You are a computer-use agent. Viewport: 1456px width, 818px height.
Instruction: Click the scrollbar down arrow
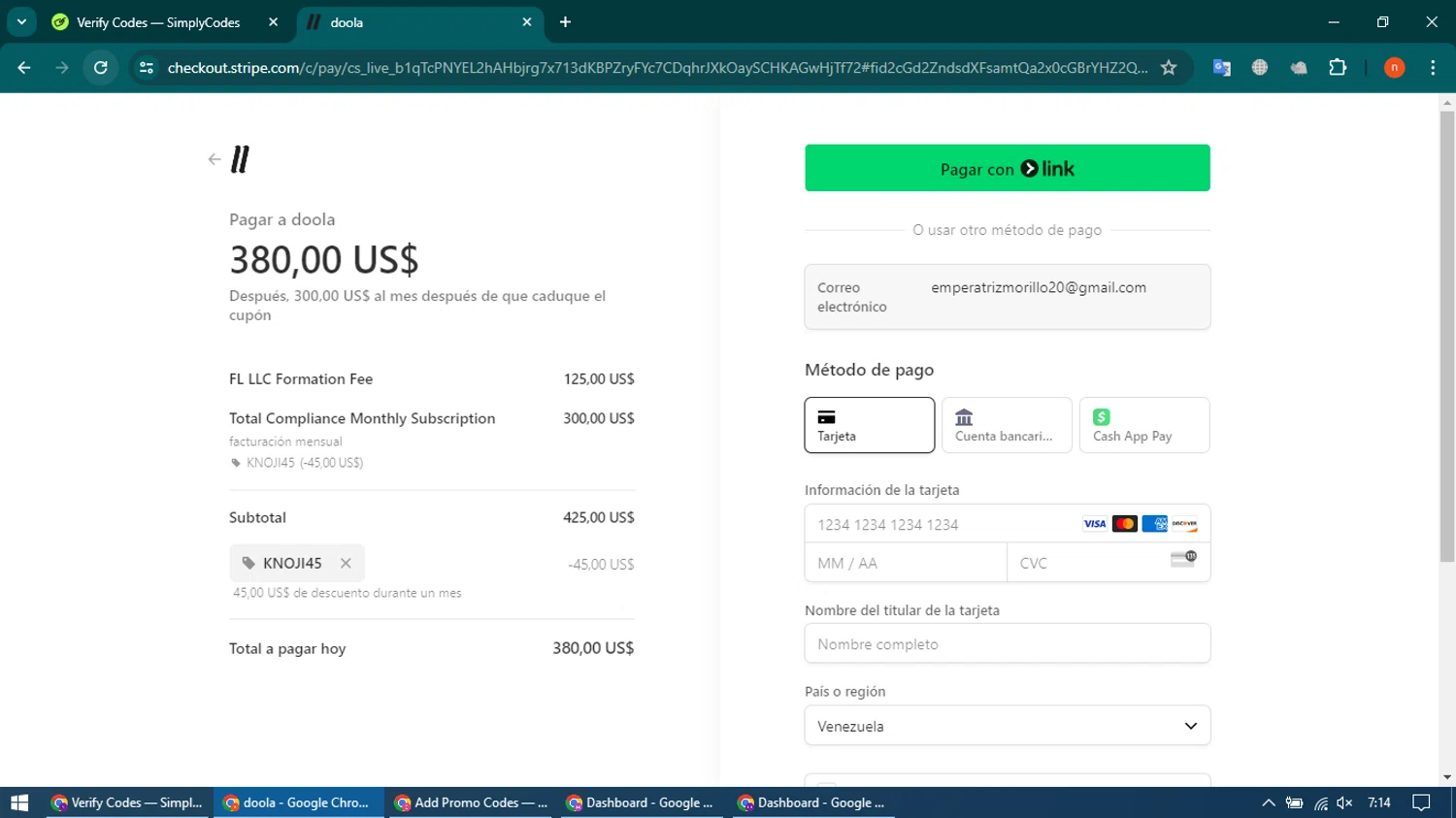point(1447,777)
